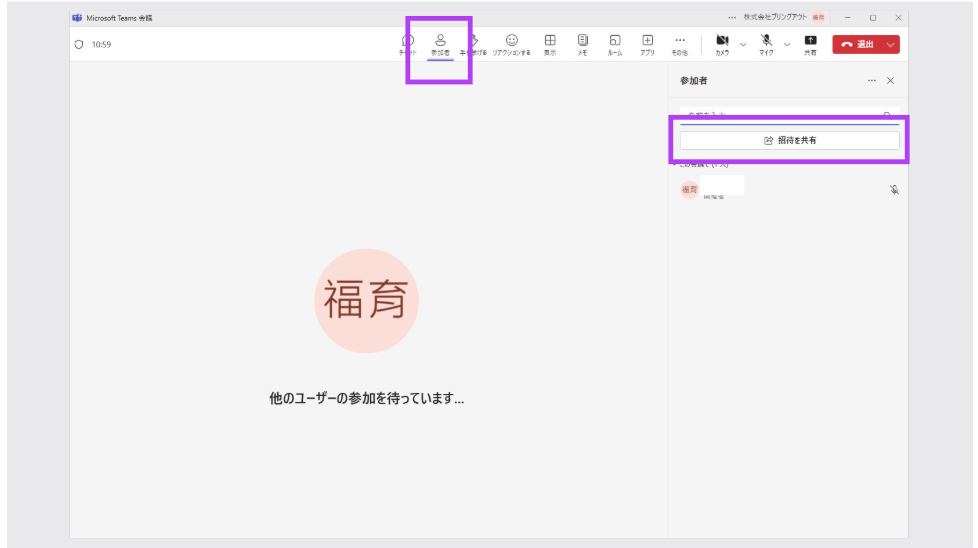Click the 福育 profile badge in title bar
The width and height of the screenshot is (978, 548).
click(x=818, y=17)
